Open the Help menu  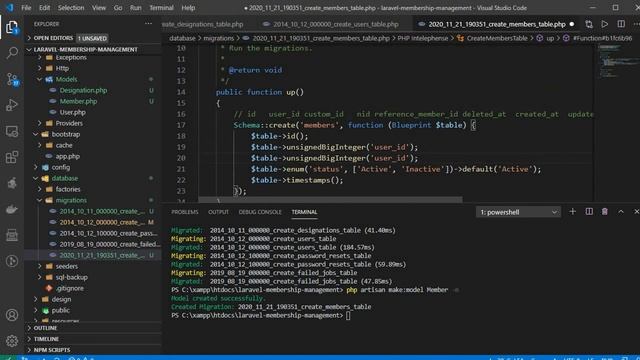click(188, 8)
